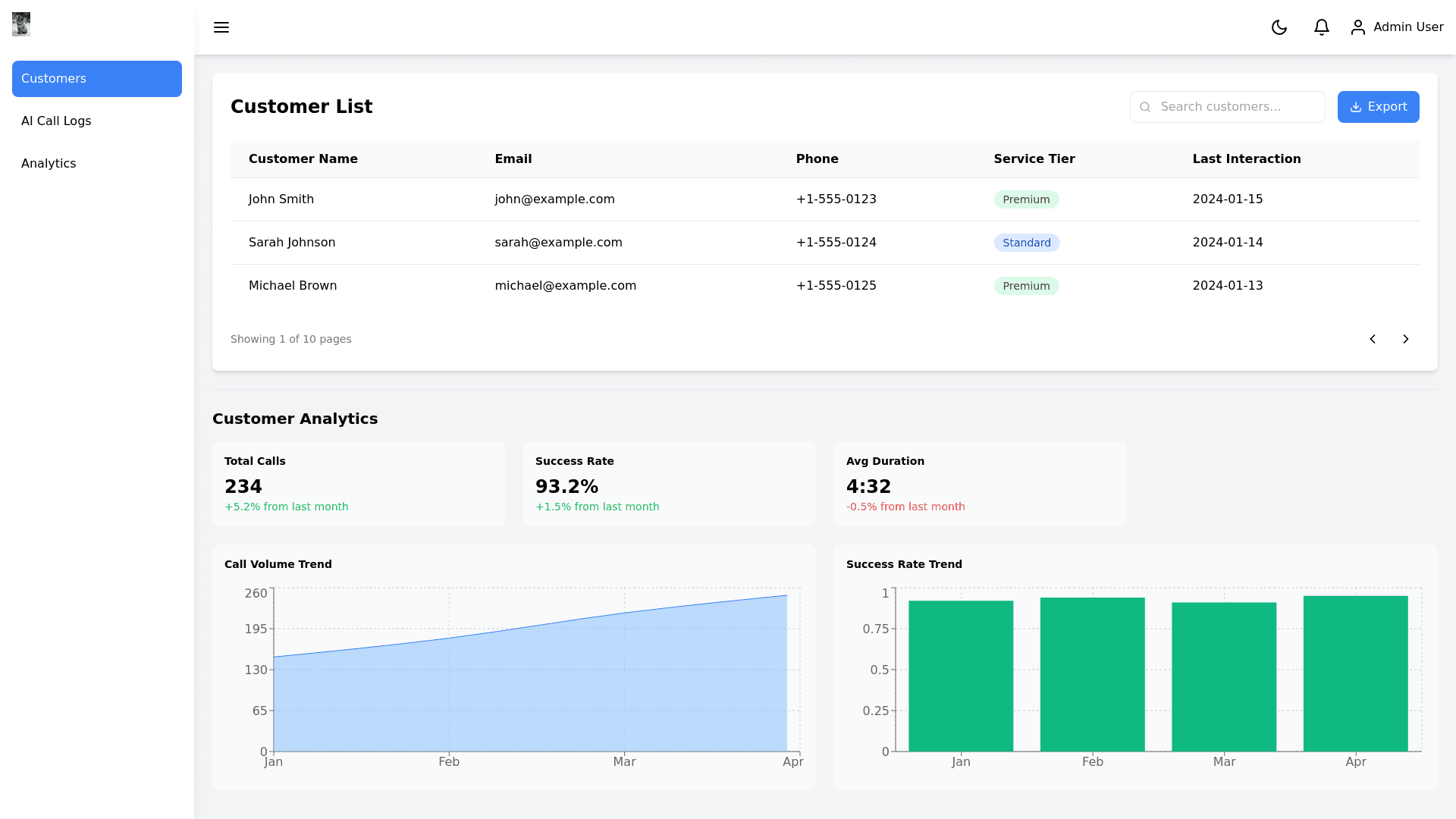This screenshot has width=1456, height=819.
Task: Click the Premium badge for John Smith
Action: (x=1026, y=199)
